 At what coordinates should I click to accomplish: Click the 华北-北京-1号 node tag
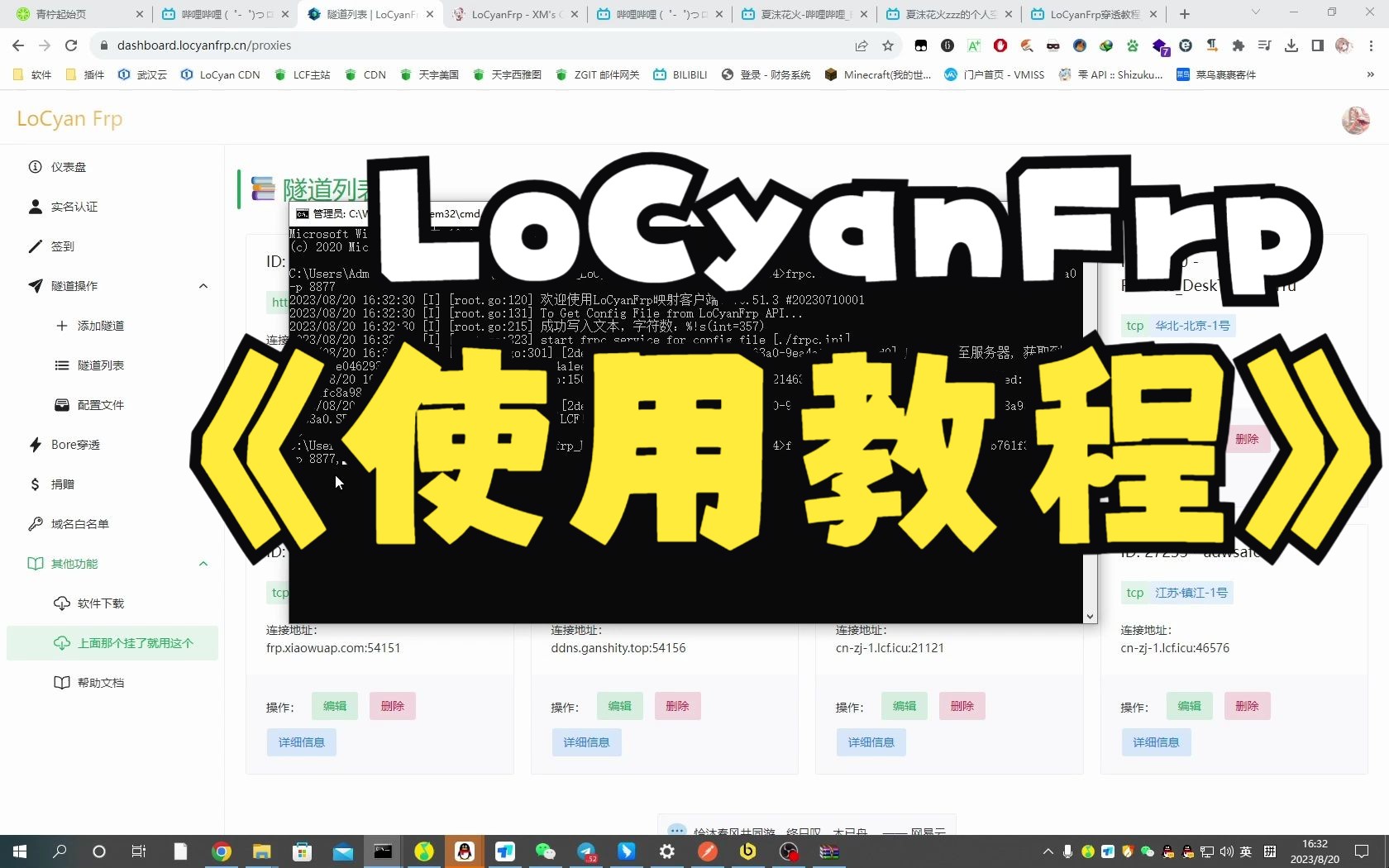pos(1192,326)
